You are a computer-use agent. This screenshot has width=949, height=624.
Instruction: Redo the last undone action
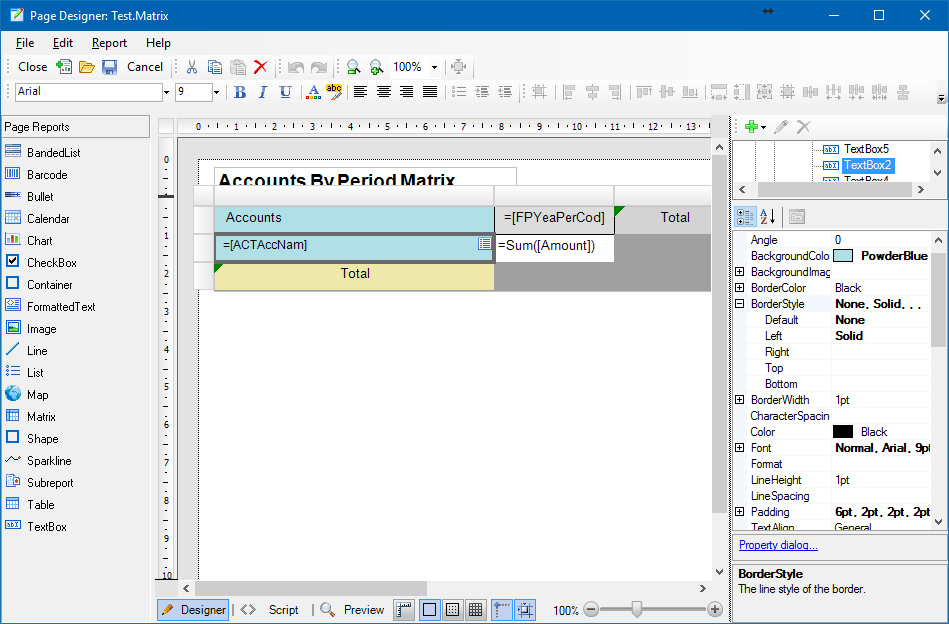pos(318,67)
